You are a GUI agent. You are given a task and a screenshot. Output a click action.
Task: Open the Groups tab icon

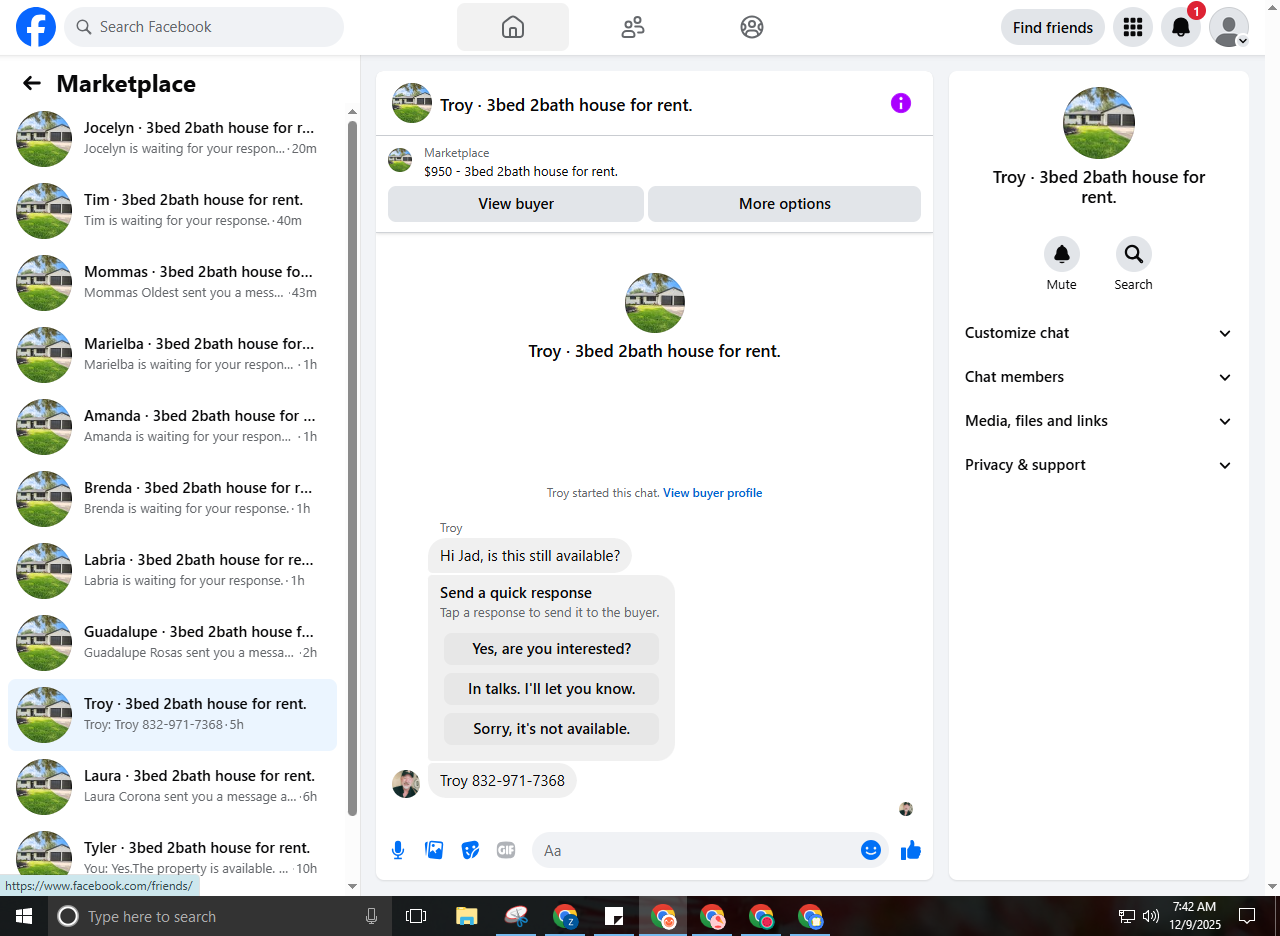tap(752, 27)
